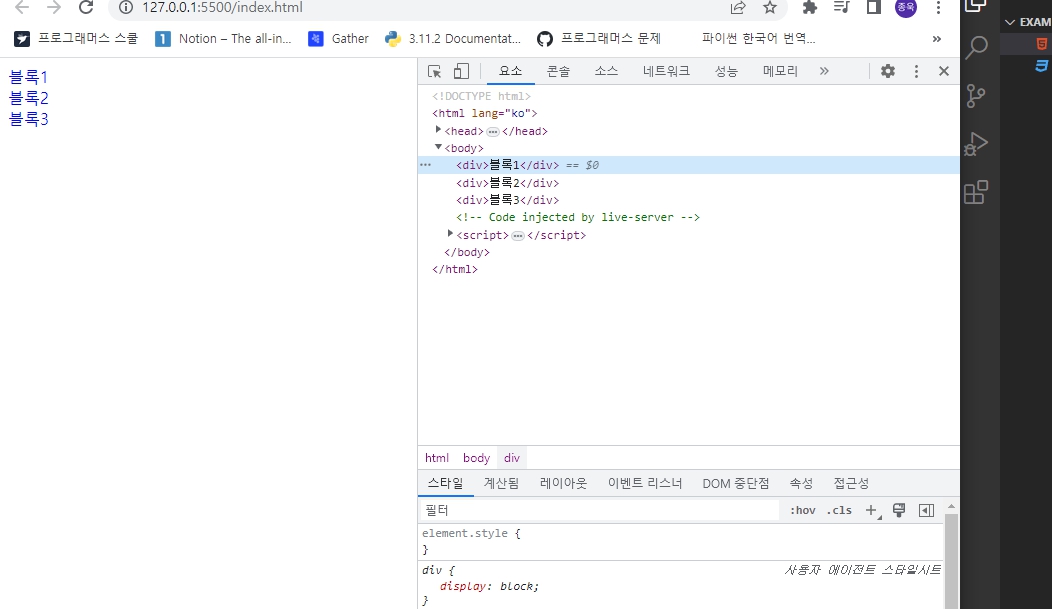1052x609 pixels.
Task: Open 파이썬 한국어 번역 bookmark
Action: click(x=759, y=39)
